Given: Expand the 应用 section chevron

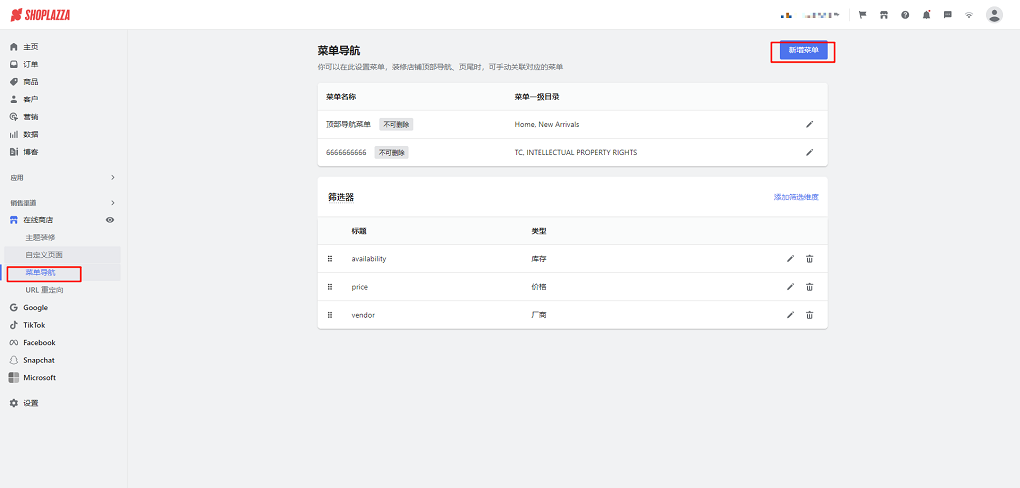Looking at the screenshot, I should [x=112, y=177].
